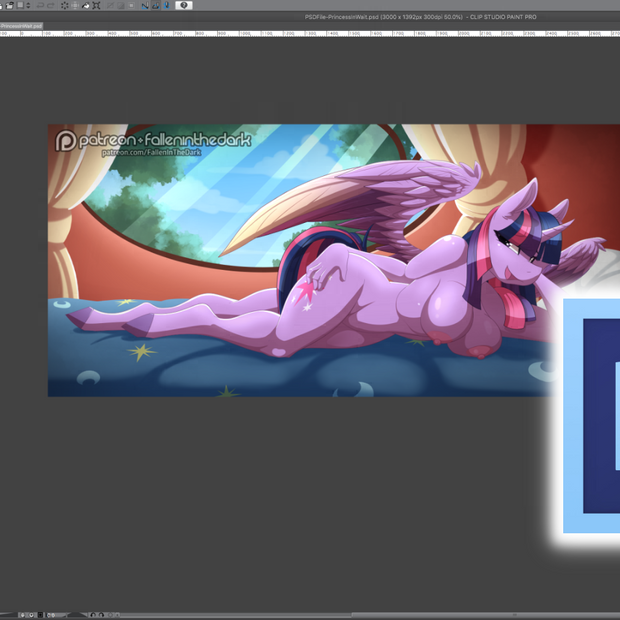Click zoom in button in bottom status bar
The height and width of the screenshot is (620, 620).
32,615
